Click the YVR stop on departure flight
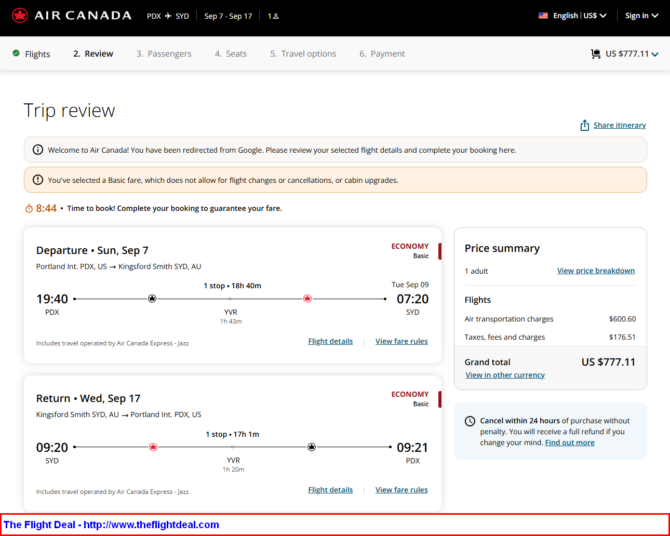 click(231, 312)
